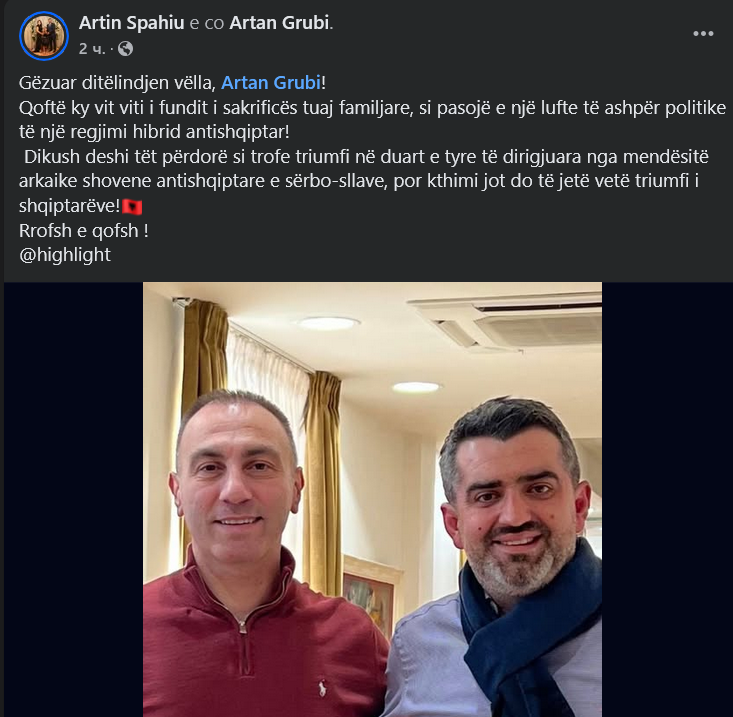Click the 'Rrofsh e qofsh !' line
The width and height of the screenshot is (733, 717).
point(84,230)
